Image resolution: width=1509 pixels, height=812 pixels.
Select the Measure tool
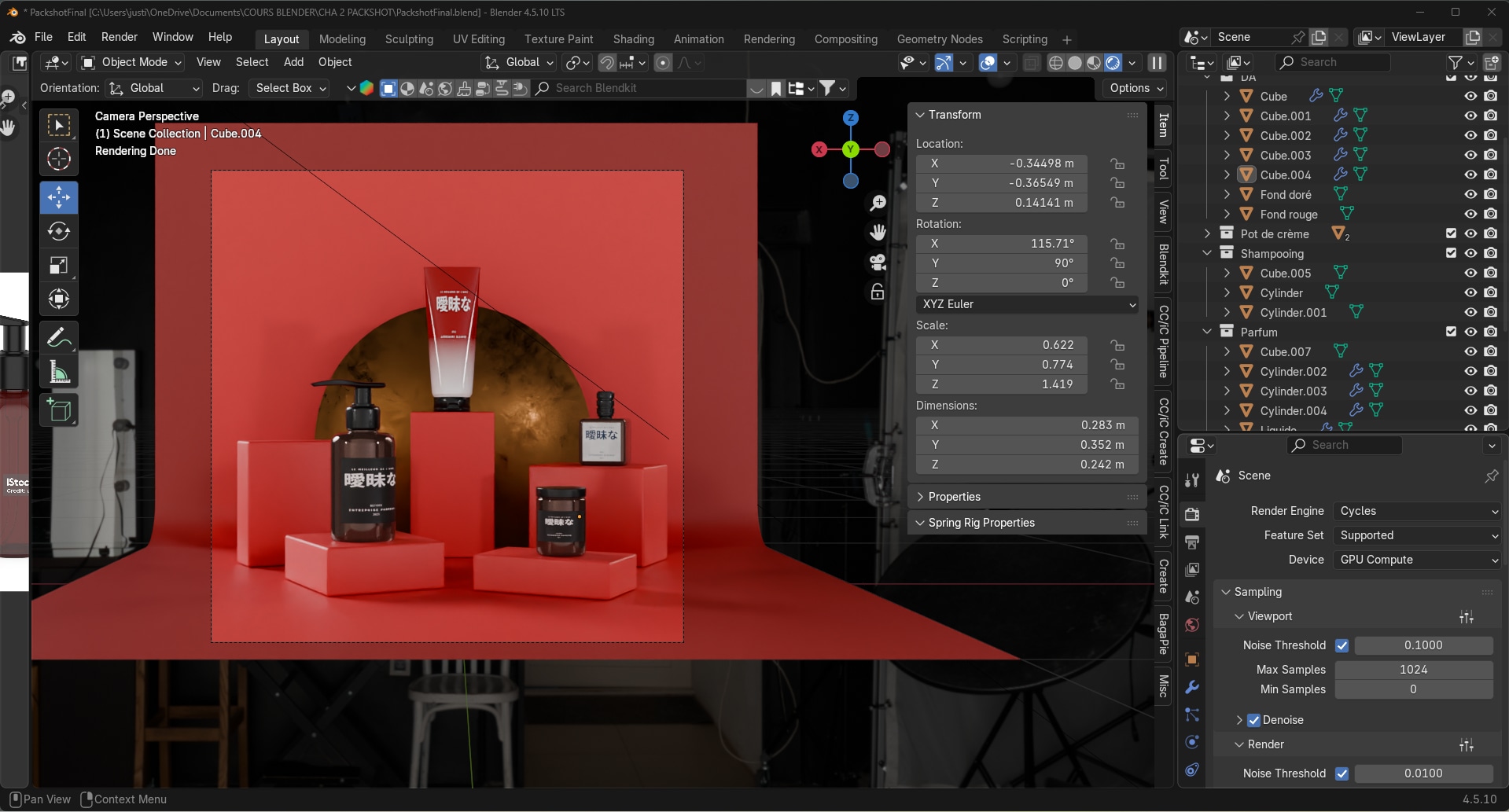[59, 372]
